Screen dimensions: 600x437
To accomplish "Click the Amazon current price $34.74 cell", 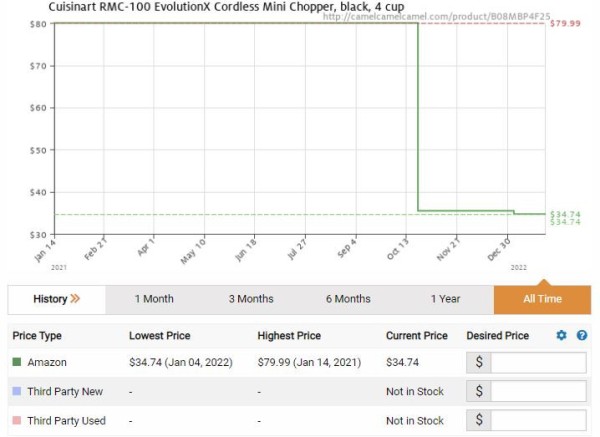I will point(403,362).
